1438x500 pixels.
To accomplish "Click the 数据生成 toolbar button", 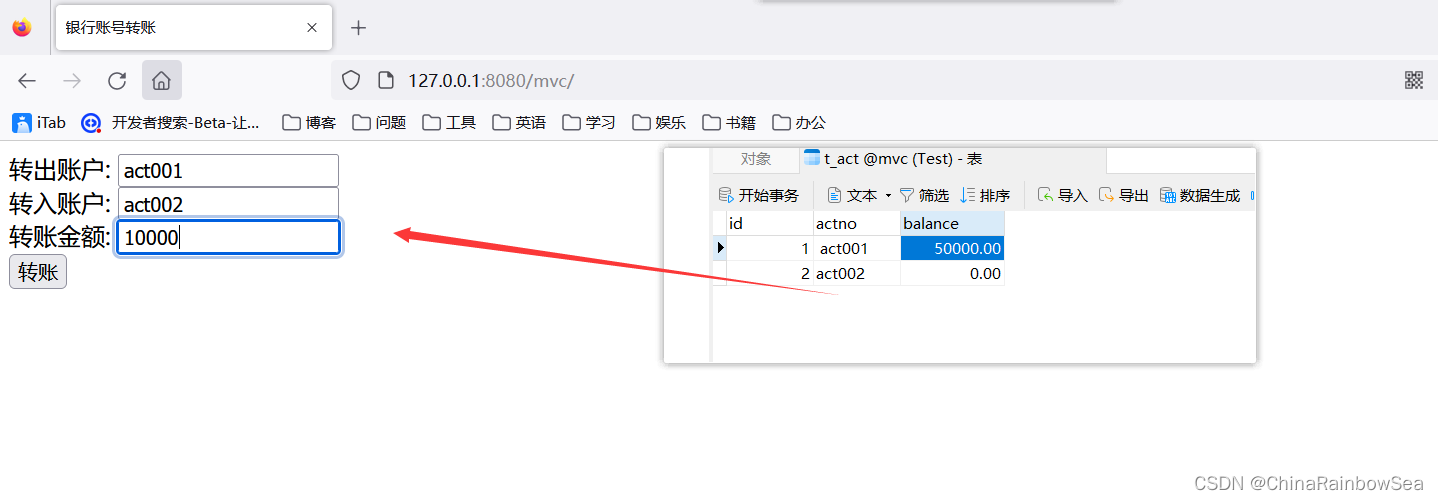I will click(1200, 195).
